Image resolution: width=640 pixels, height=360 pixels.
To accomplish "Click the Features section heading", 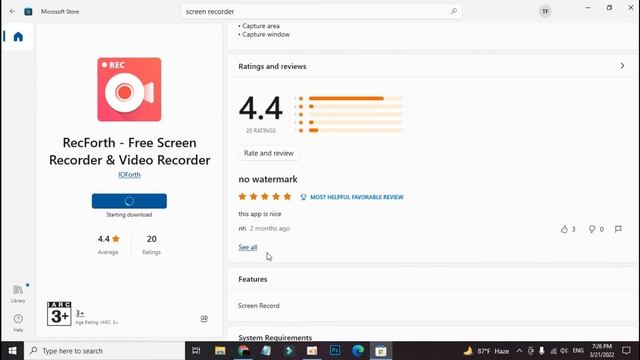I will [253, 279].
